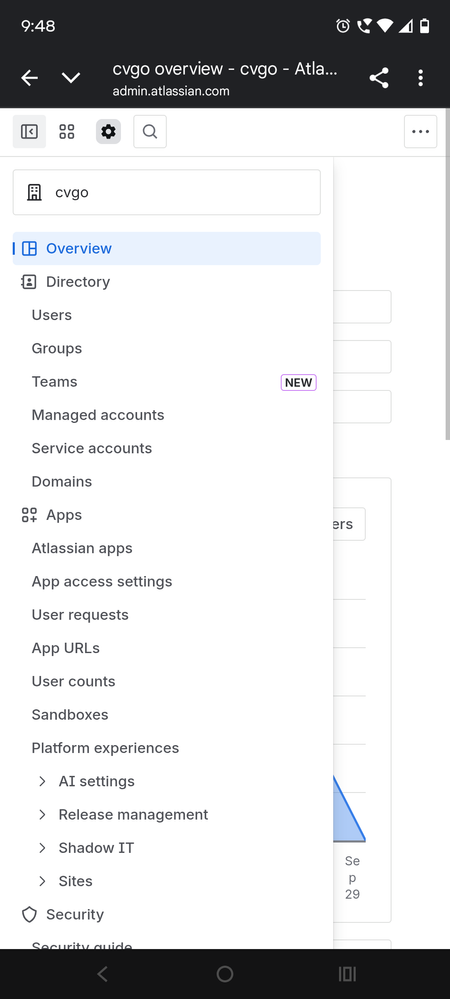Tap Android back navigation button

click(x=103, y=974)
